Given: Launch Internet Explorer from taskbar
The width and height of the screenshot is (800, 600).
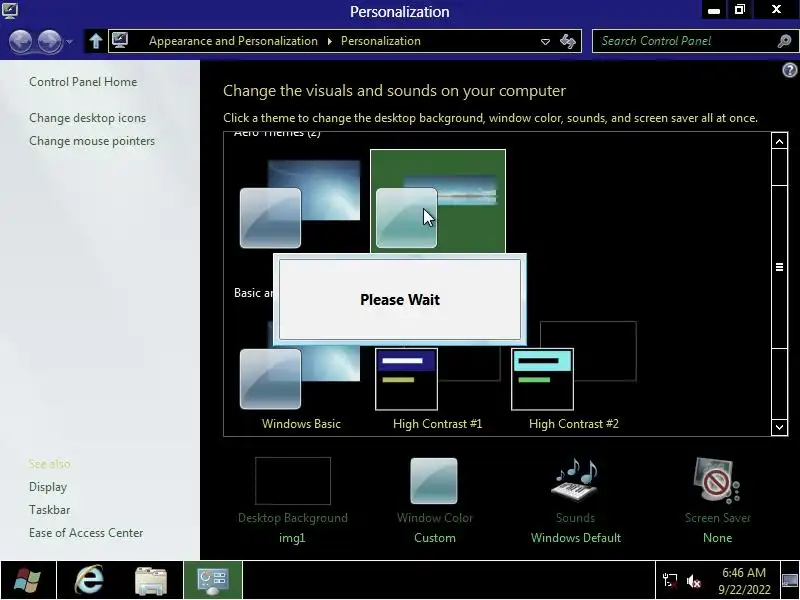Looking at the screenshot, I should point(88,580).
